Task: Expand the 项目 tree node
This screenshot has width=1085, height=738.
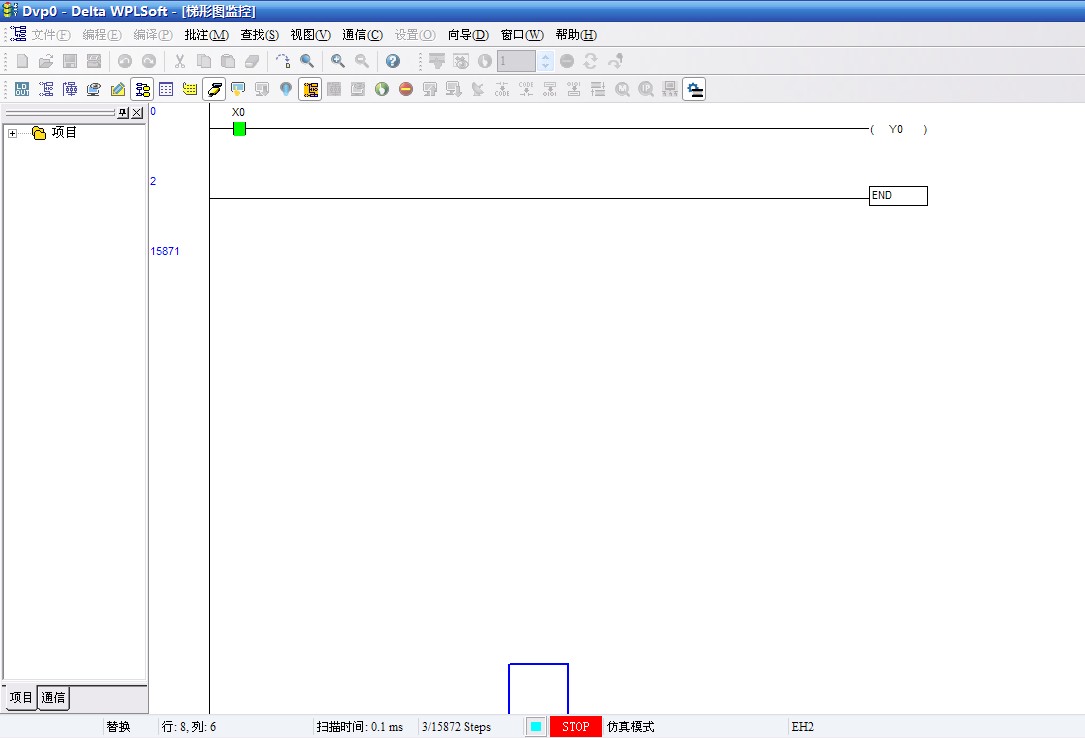Action: [12, 133]
